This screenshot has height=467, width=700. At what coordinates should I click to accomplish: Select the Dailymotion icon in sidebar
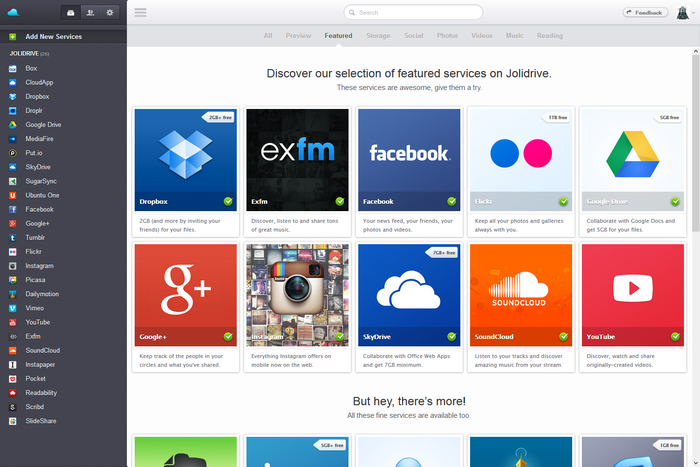(x=12, y=294)
